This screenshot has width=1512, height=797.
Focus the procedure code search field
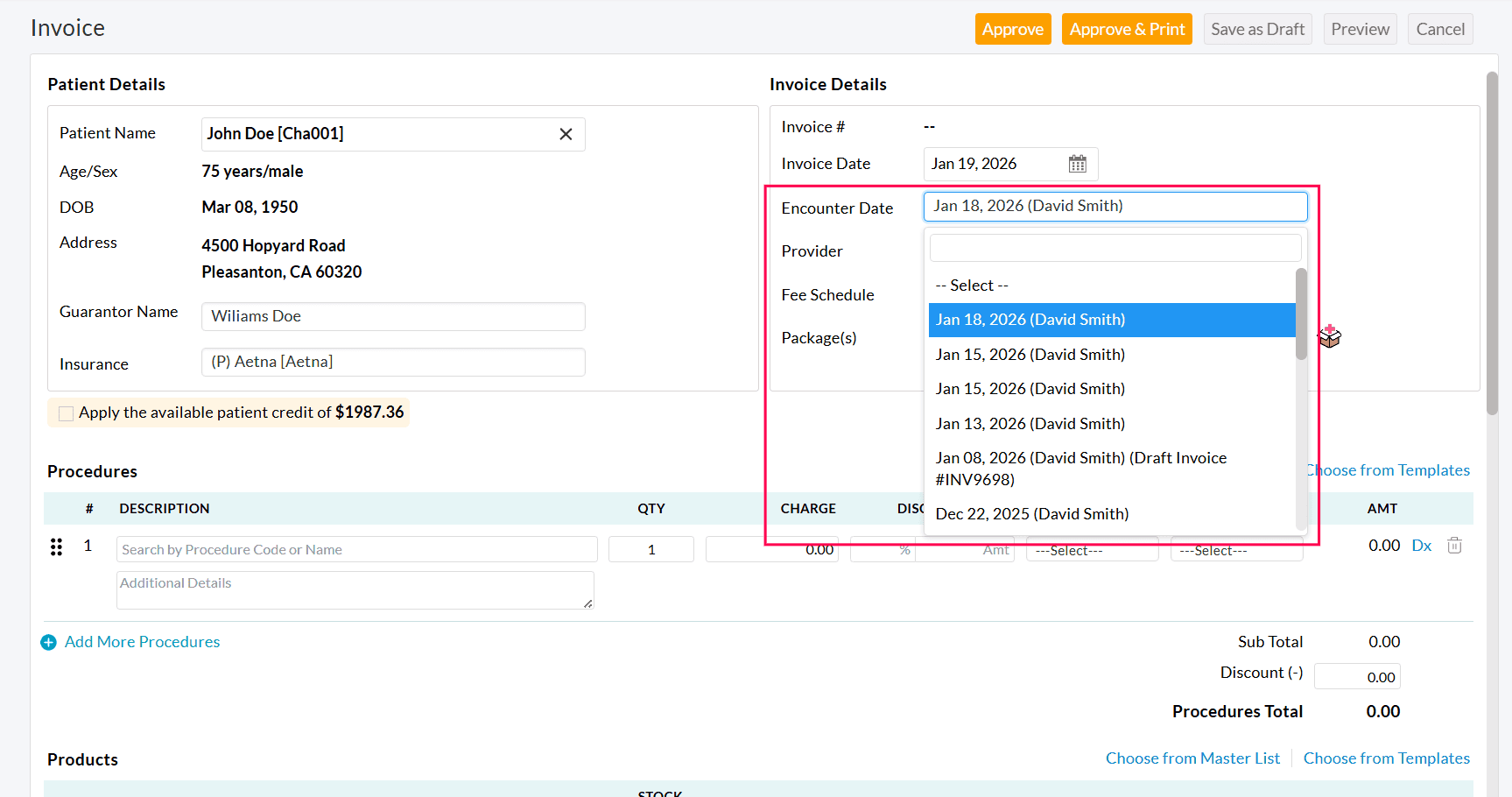(356, 550)
